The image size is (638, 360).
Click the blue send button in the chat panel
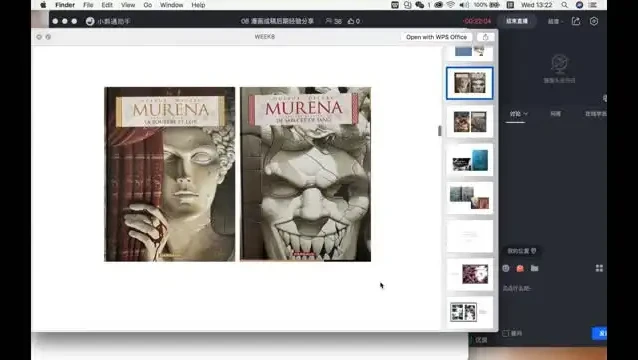click(x=599, y=333)
